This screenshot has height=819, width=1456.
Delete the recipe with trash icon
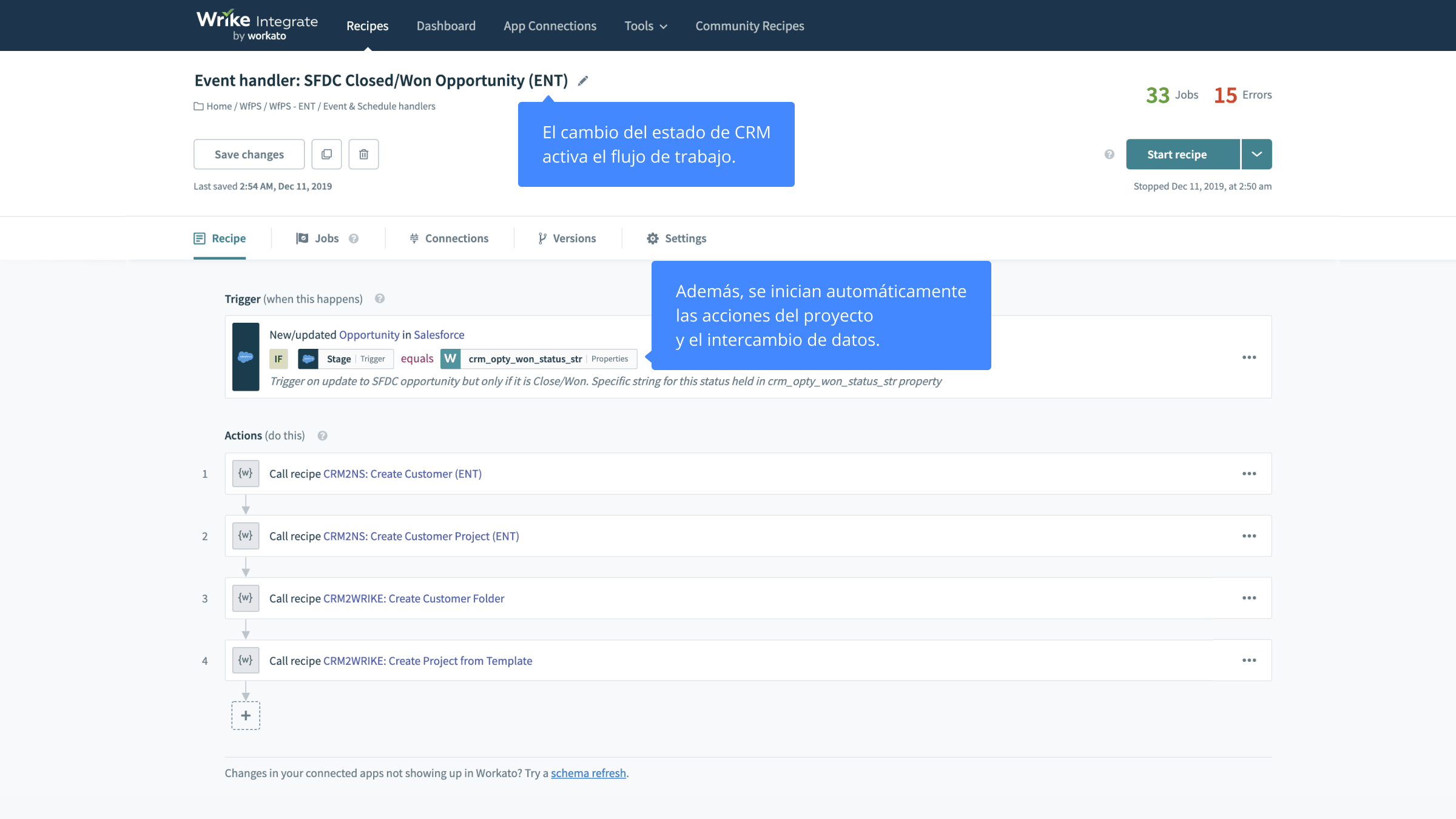click(x=364, y=154)
